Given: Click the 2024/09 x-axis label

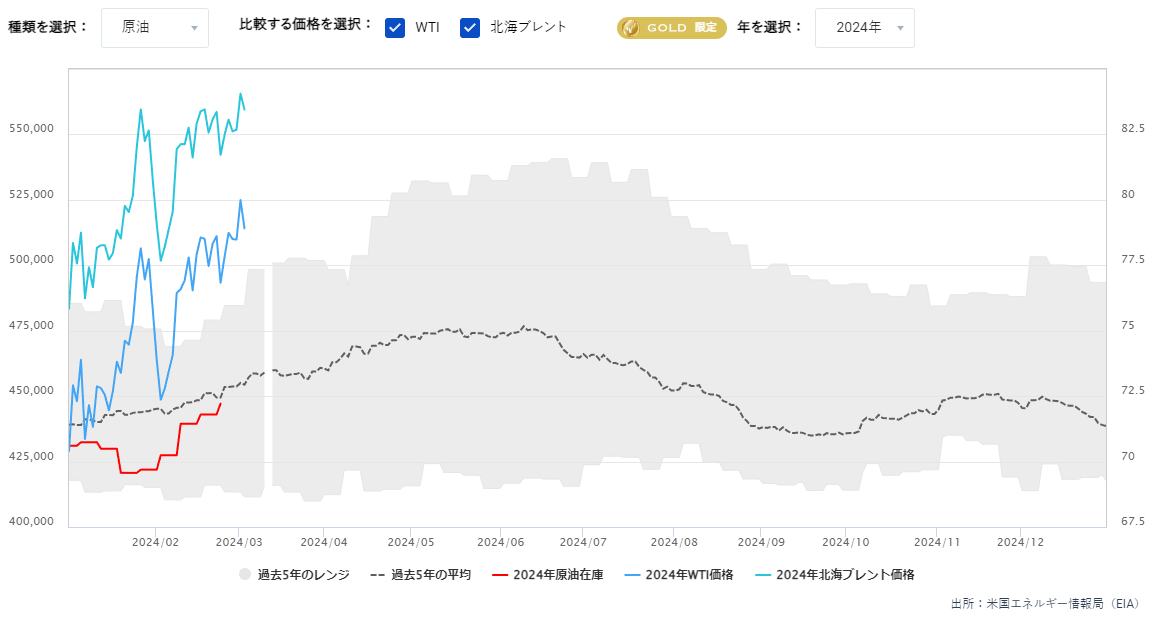Looking at the screenshot, I should (x=761, y=542).
